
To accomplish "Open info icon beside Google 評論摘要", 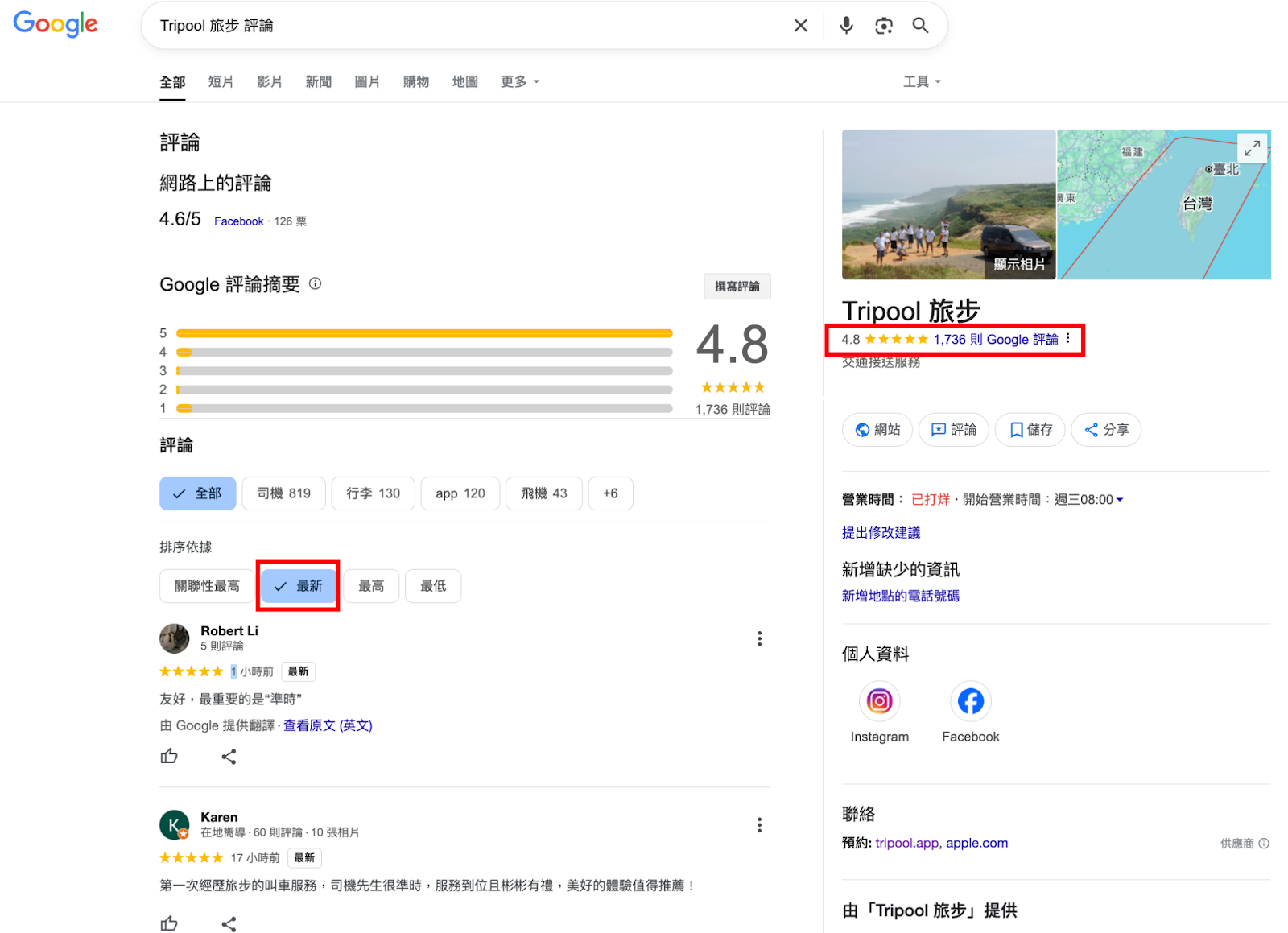I will [316, 283].
